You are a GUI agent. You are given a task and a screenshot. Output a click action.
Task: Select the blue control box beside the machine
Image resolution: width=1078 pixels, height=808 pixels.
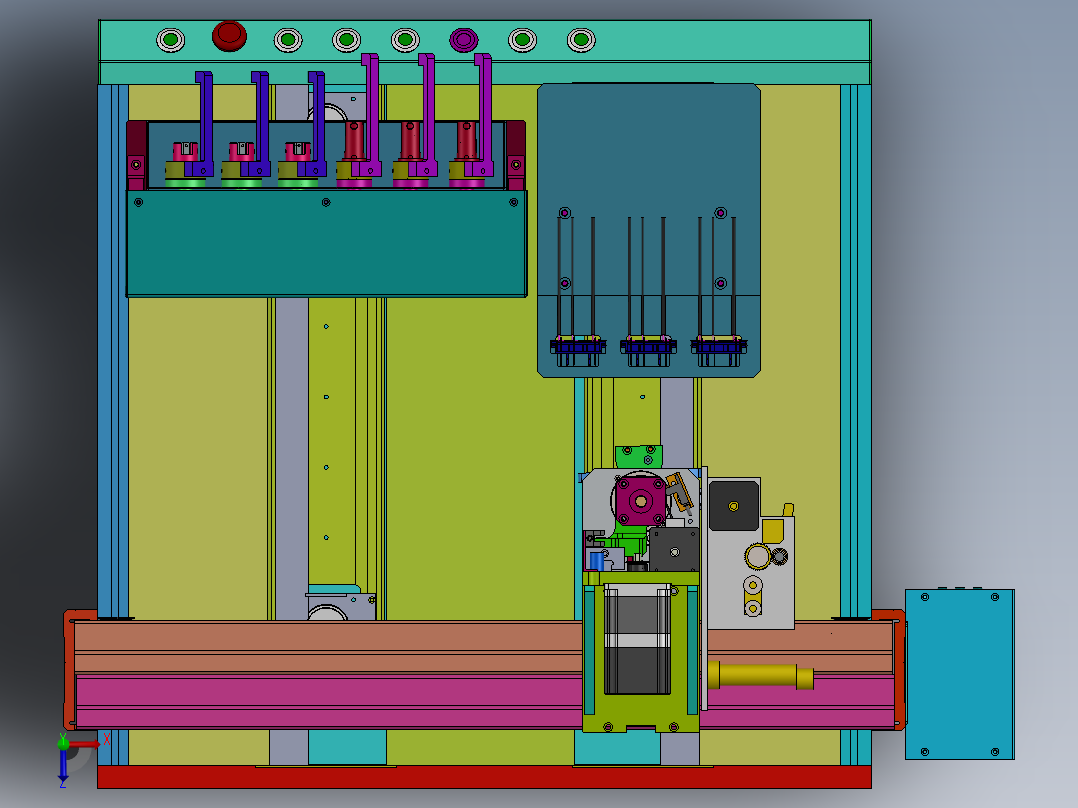(x=959, y=674)
